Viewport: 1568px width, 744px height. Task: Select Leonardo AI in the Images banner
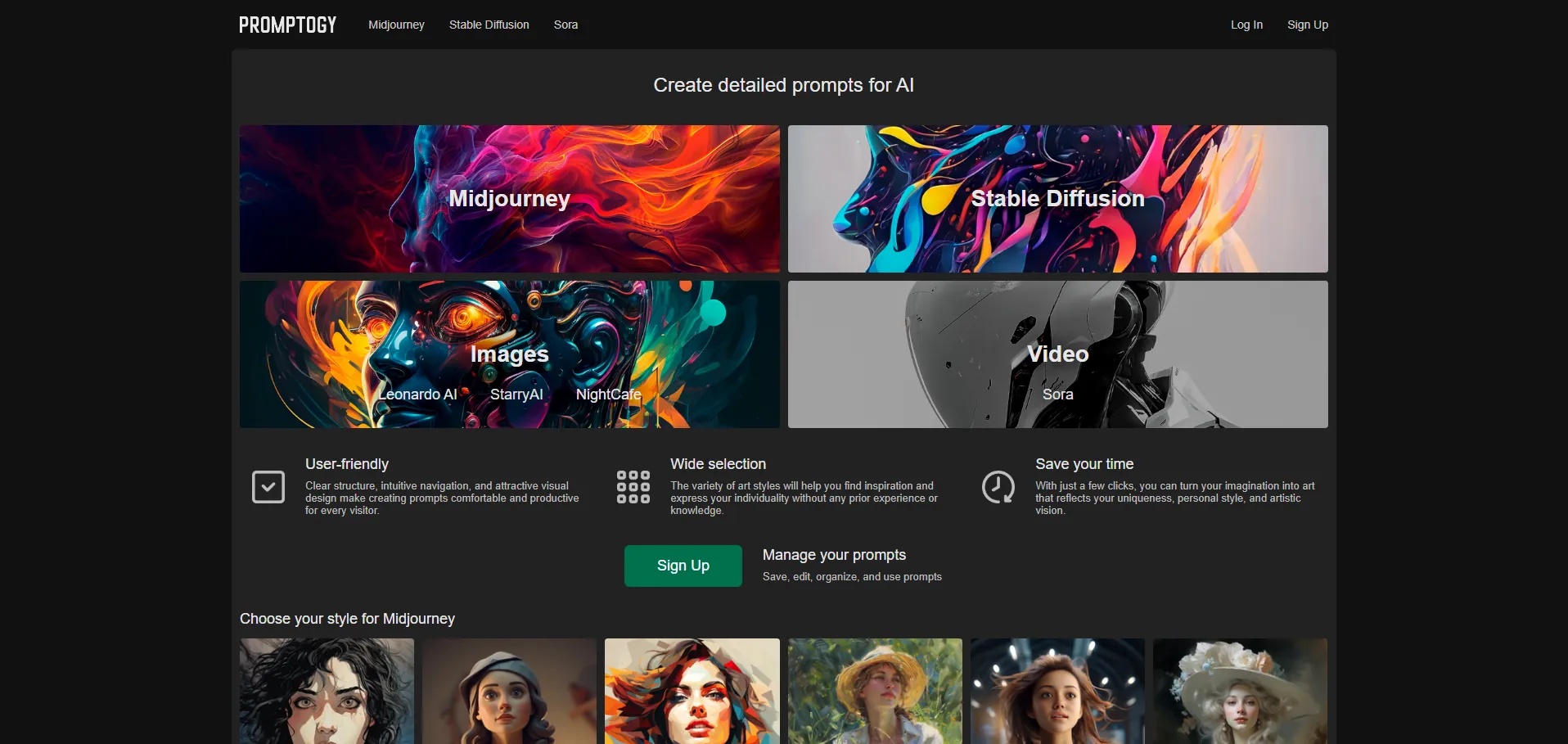[x=417, y=395]
